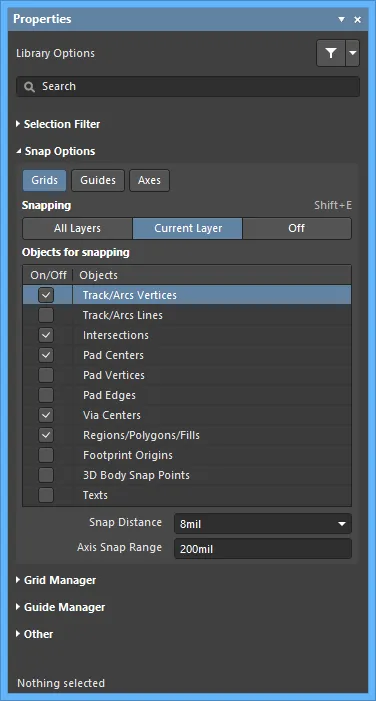Select the 3D Body Snap Points label

pos(136,475)
